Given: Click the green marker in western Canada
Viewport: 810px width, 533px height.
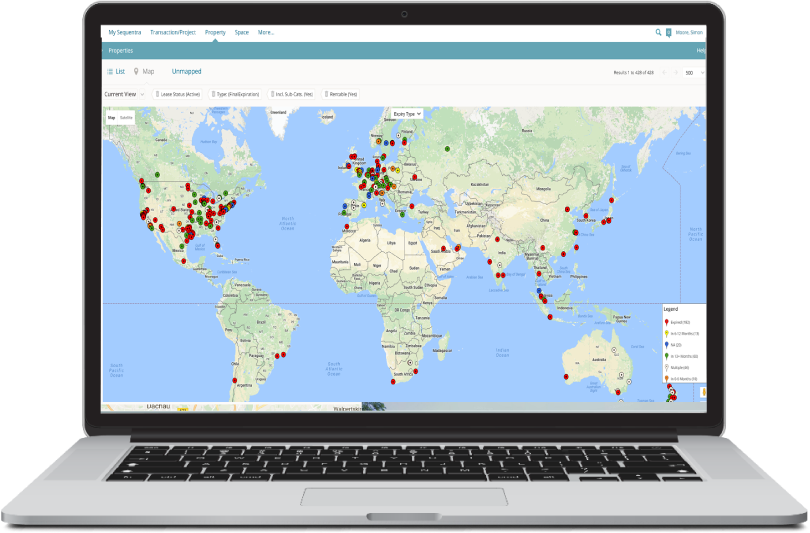Looking at the screenshot, I should [158, 175].
